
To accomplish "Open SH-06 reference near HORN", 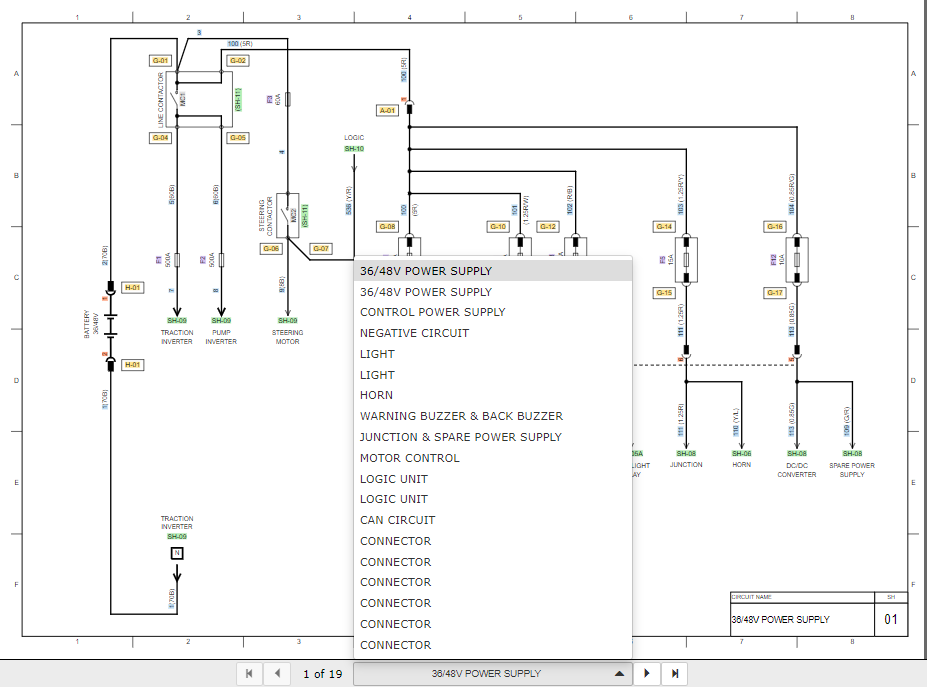I will pyautogui.click(x=740, y=452).
